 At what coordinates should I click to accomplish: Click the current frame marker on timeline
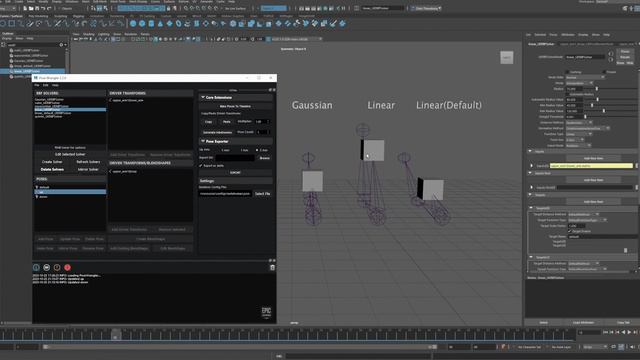tap(116, 336)
